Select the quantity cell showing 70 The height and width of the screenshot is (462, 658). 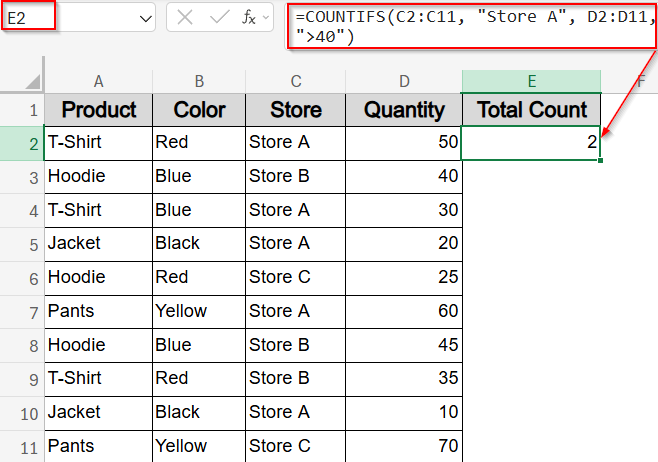pyautogui.click(x=404, y=446)
